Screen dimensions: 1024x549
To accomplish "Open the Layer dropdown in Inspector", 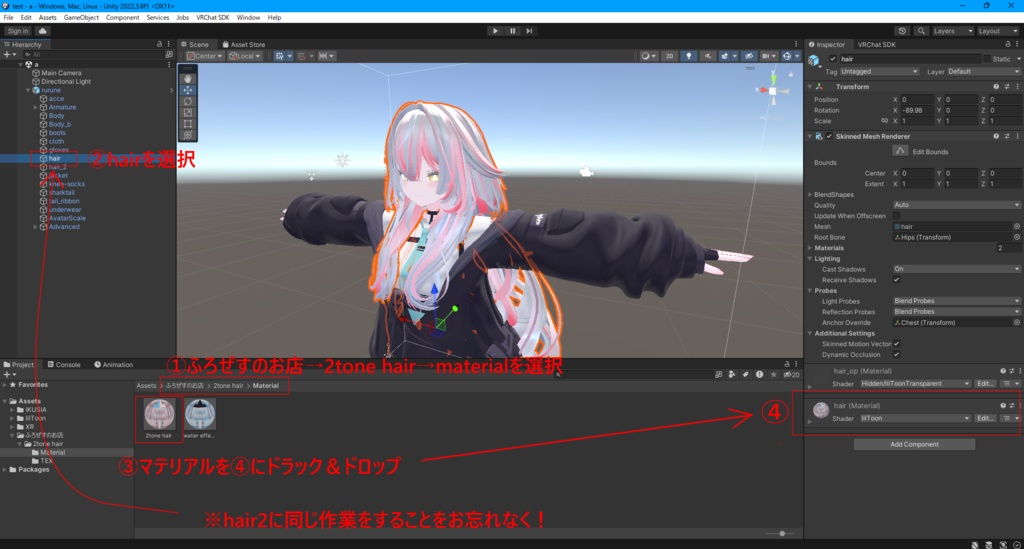I will coord(984,72).
